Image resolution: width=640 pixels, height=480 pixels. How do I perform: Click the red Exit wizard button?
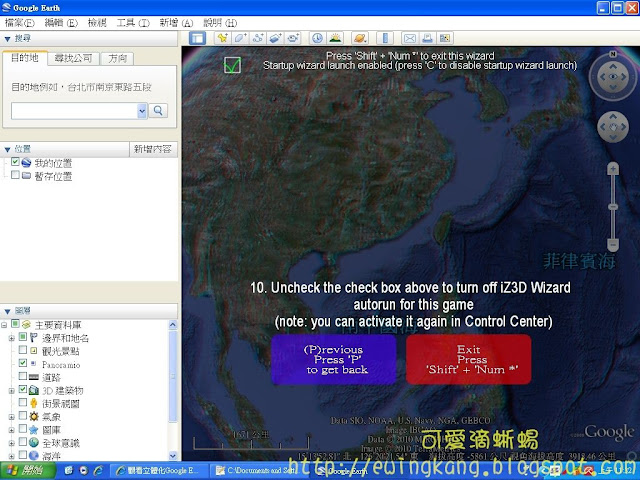[469, 360]
